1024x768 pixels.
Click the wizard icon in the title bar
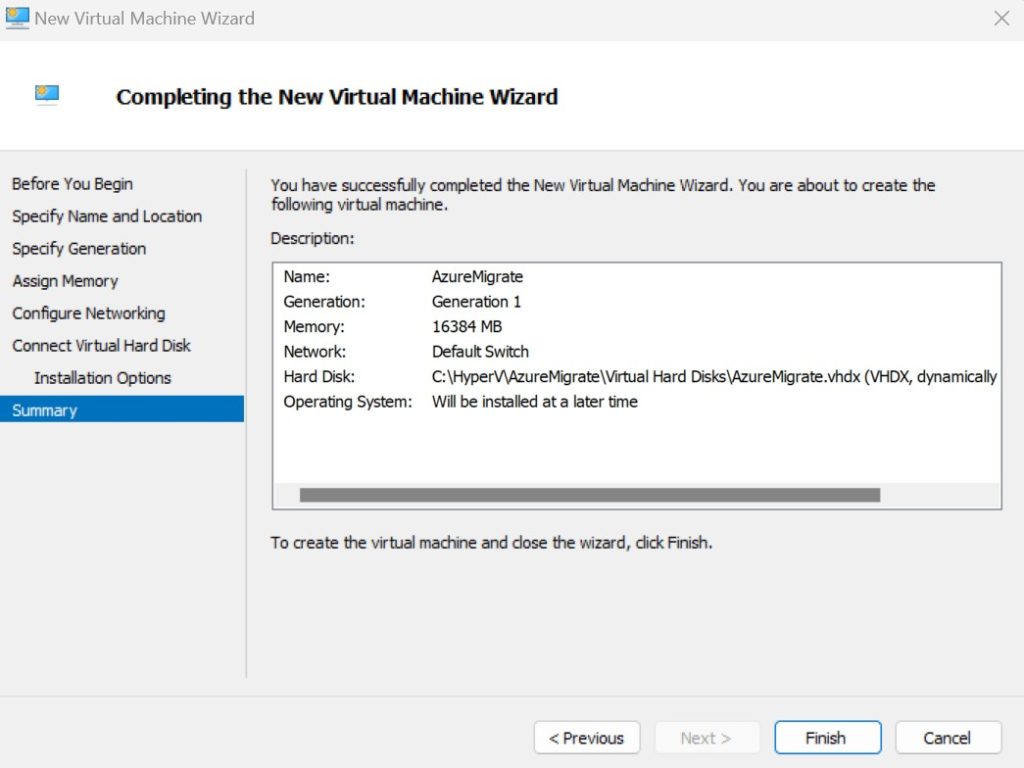(17, 18)
